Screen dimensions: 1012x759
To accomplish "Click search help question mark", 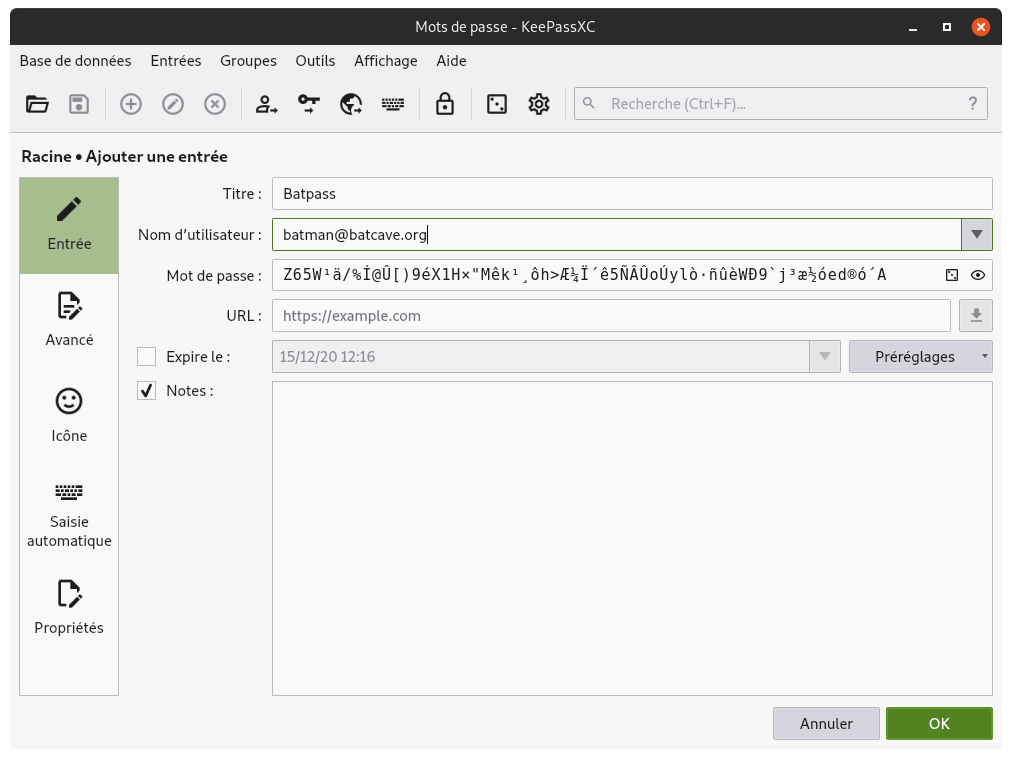I will (x=973, y=103).
